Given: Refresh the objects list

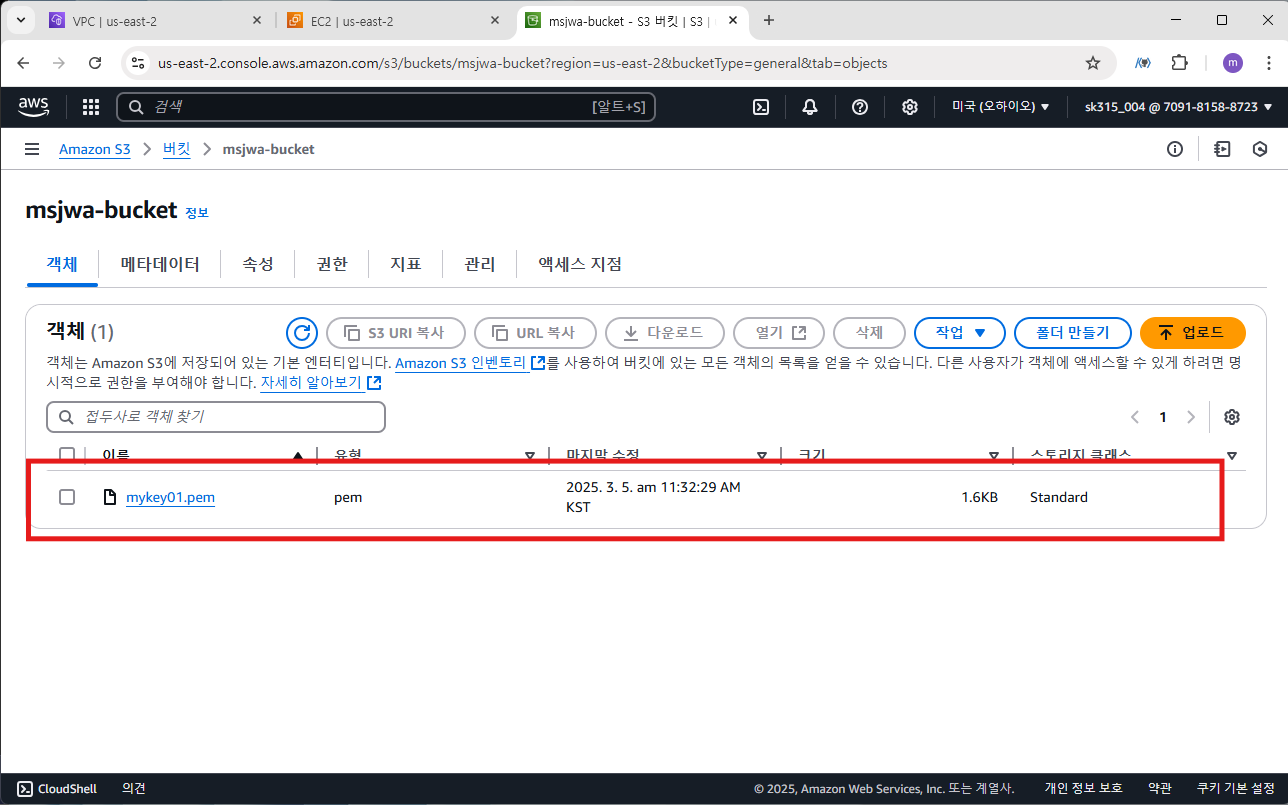Looking at the screenshot, I should [301, 333].
